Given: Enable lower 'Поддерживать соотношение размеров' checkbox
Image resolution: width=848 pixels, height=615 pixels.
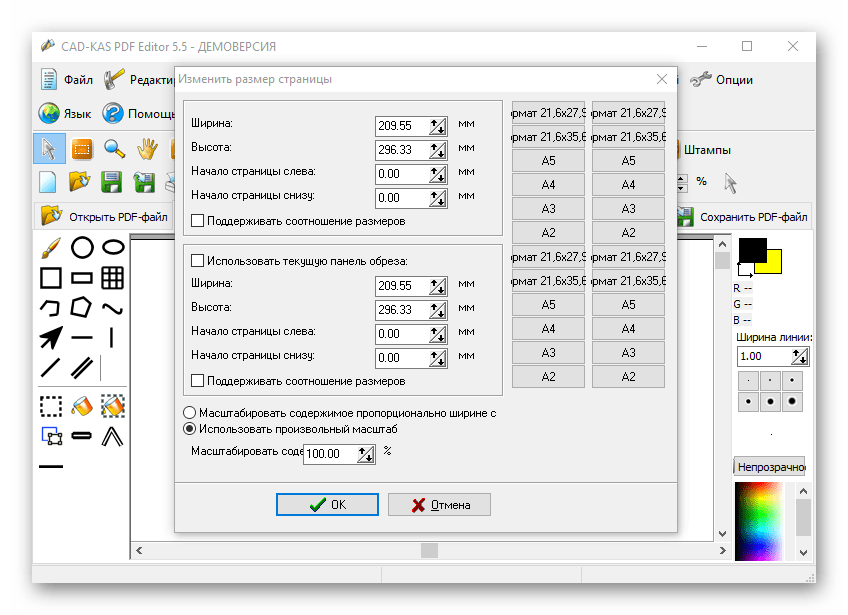Looking at the screenshot, I should 197,381.
